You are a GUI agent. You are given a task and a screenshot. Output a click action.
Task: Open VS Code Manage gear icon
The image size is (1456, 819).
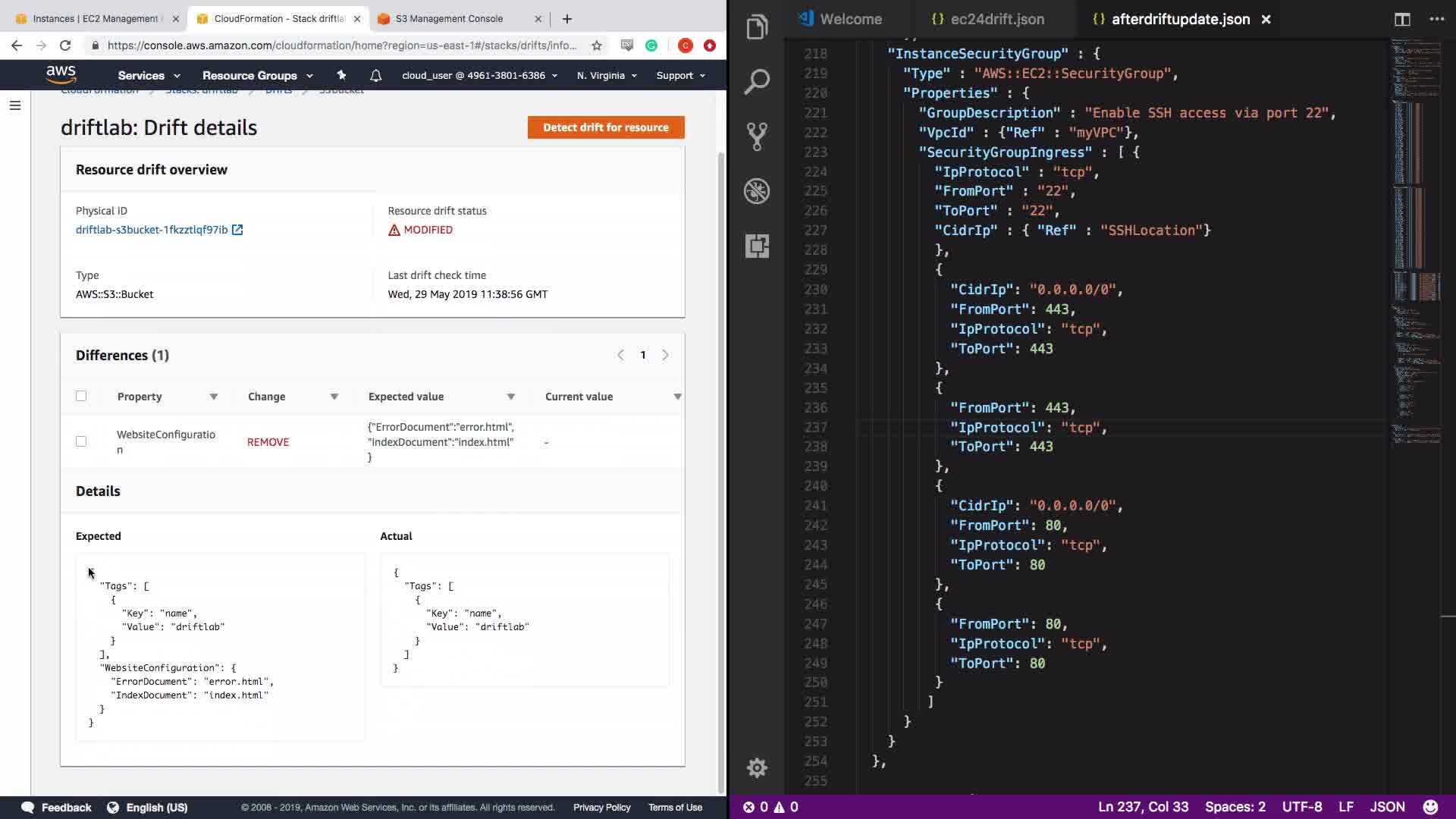pyautogui.click(x=757, y=767)
